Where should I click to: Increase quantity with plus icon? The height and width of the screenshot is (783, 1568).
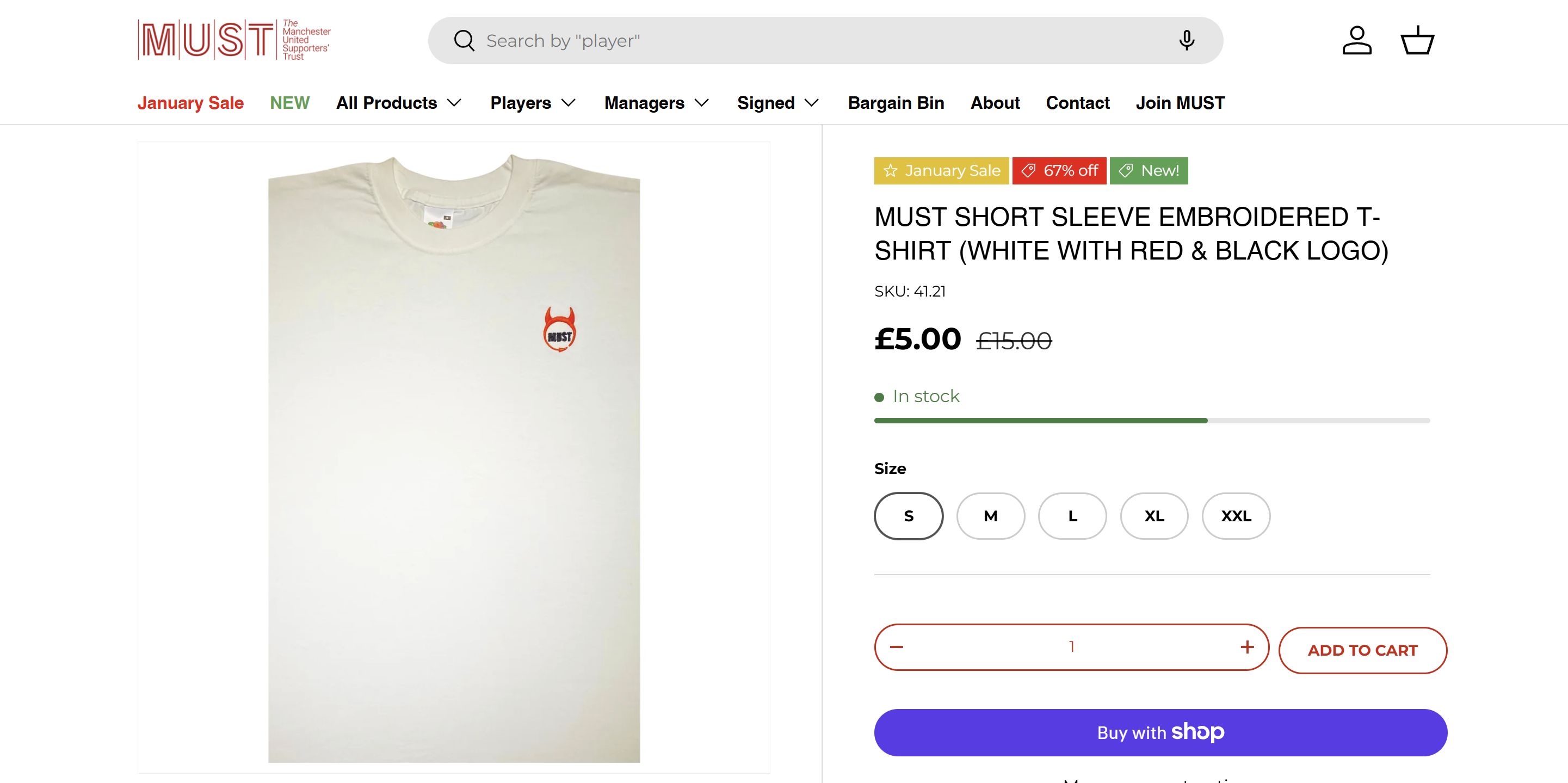click(1246, 646)
